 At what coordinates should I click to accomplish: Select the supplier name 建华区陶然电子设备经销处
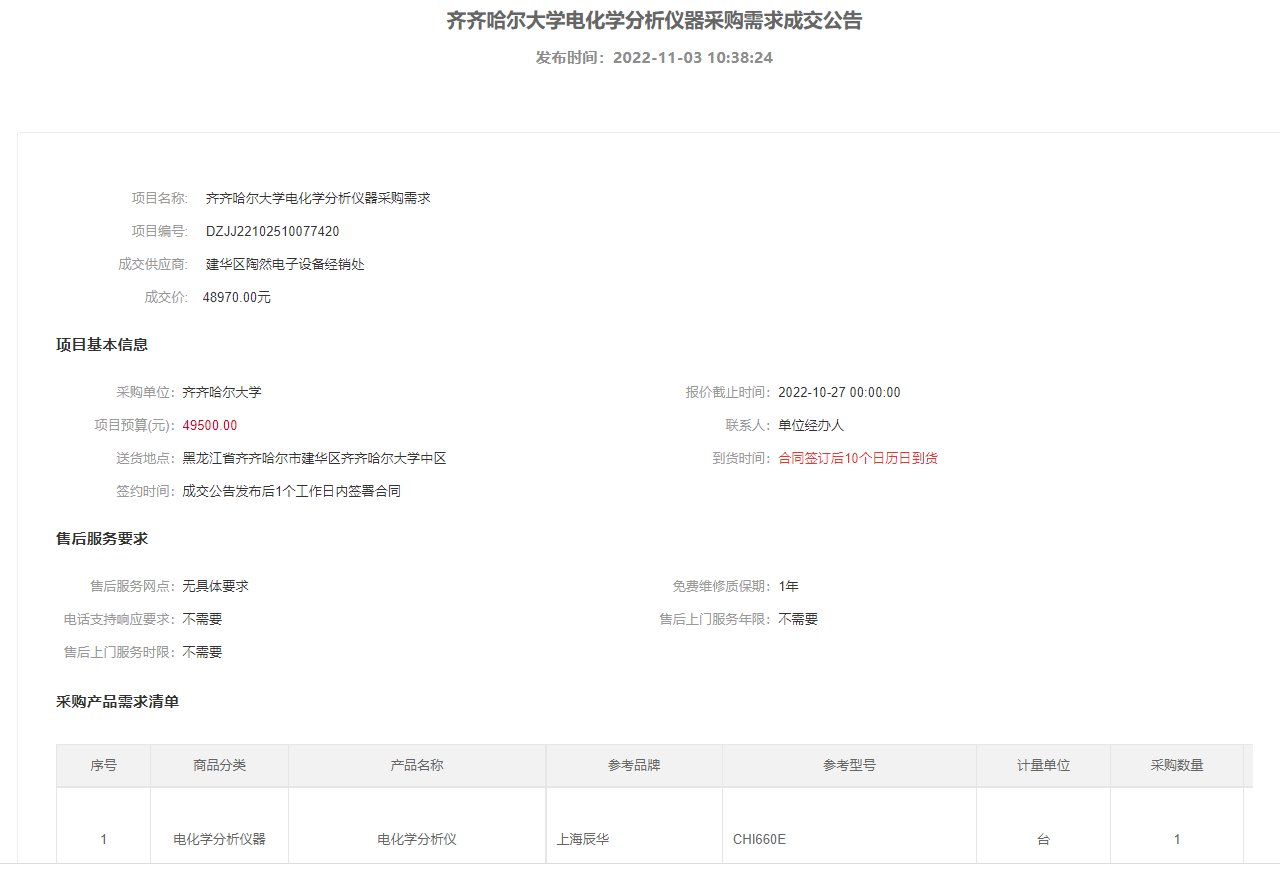[x=283, y=264]
